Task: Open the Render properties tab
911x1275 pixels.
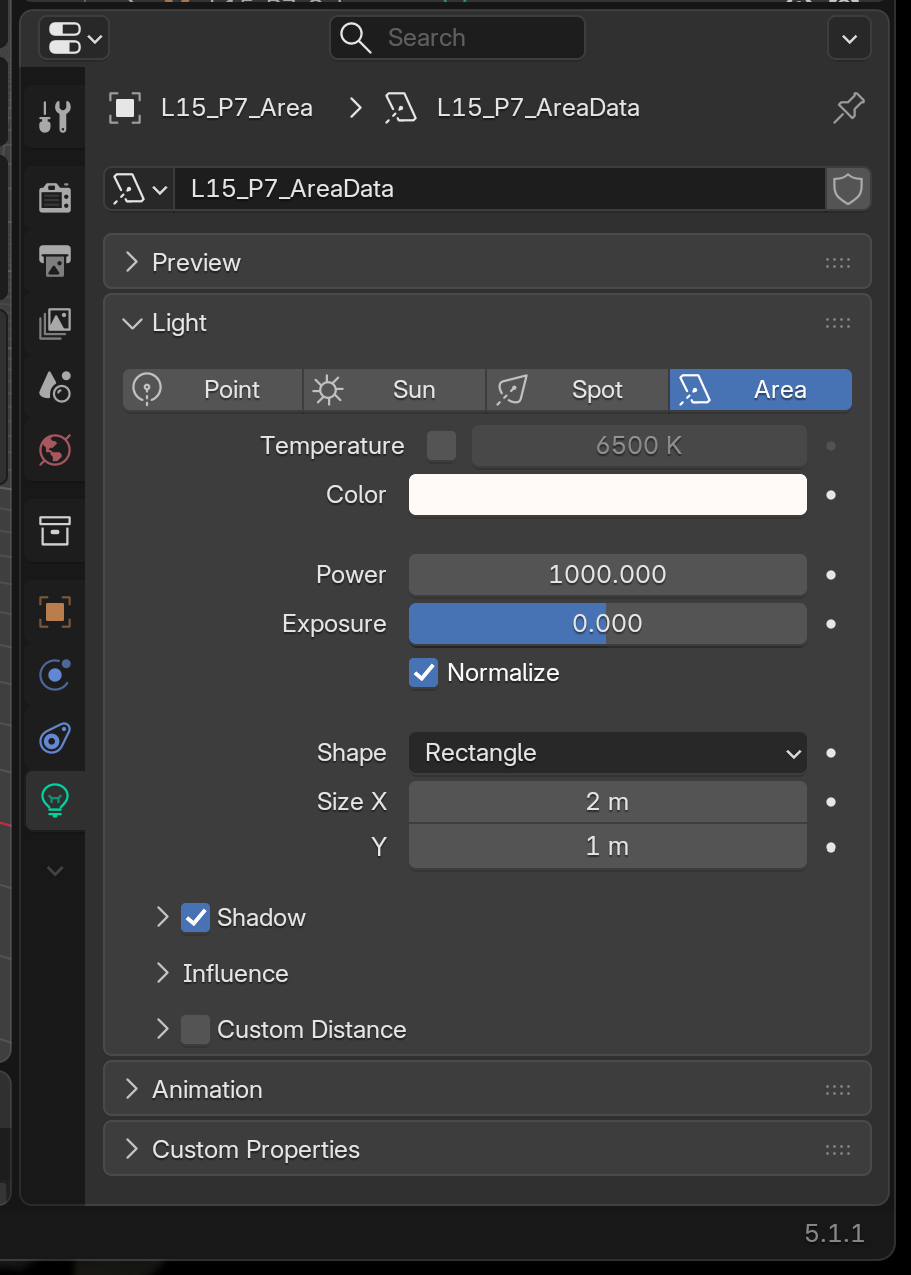Action: [x=54, y=198]
